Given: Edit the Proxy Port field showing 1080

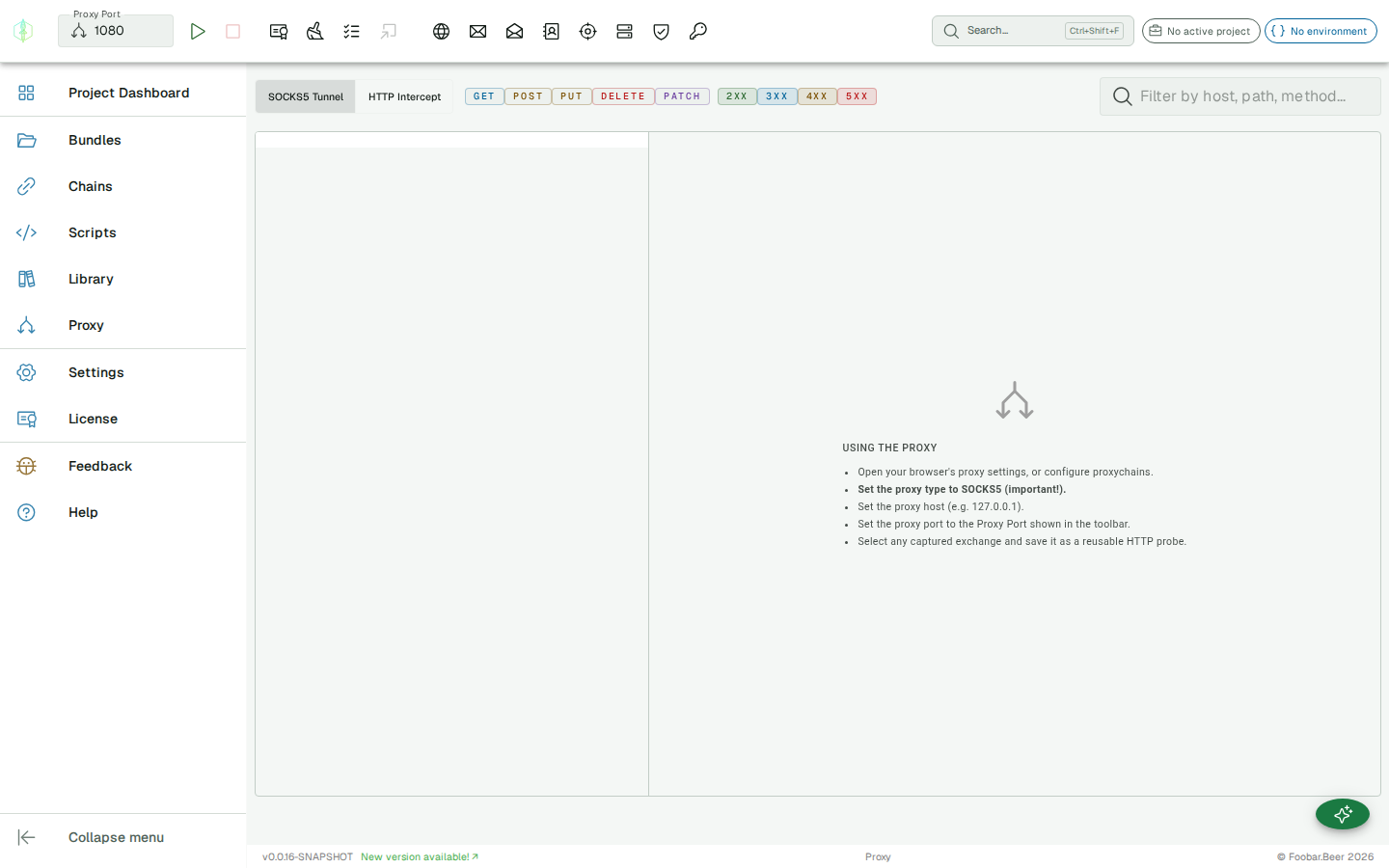Looking at the screenshot, I should pos(116,31).
